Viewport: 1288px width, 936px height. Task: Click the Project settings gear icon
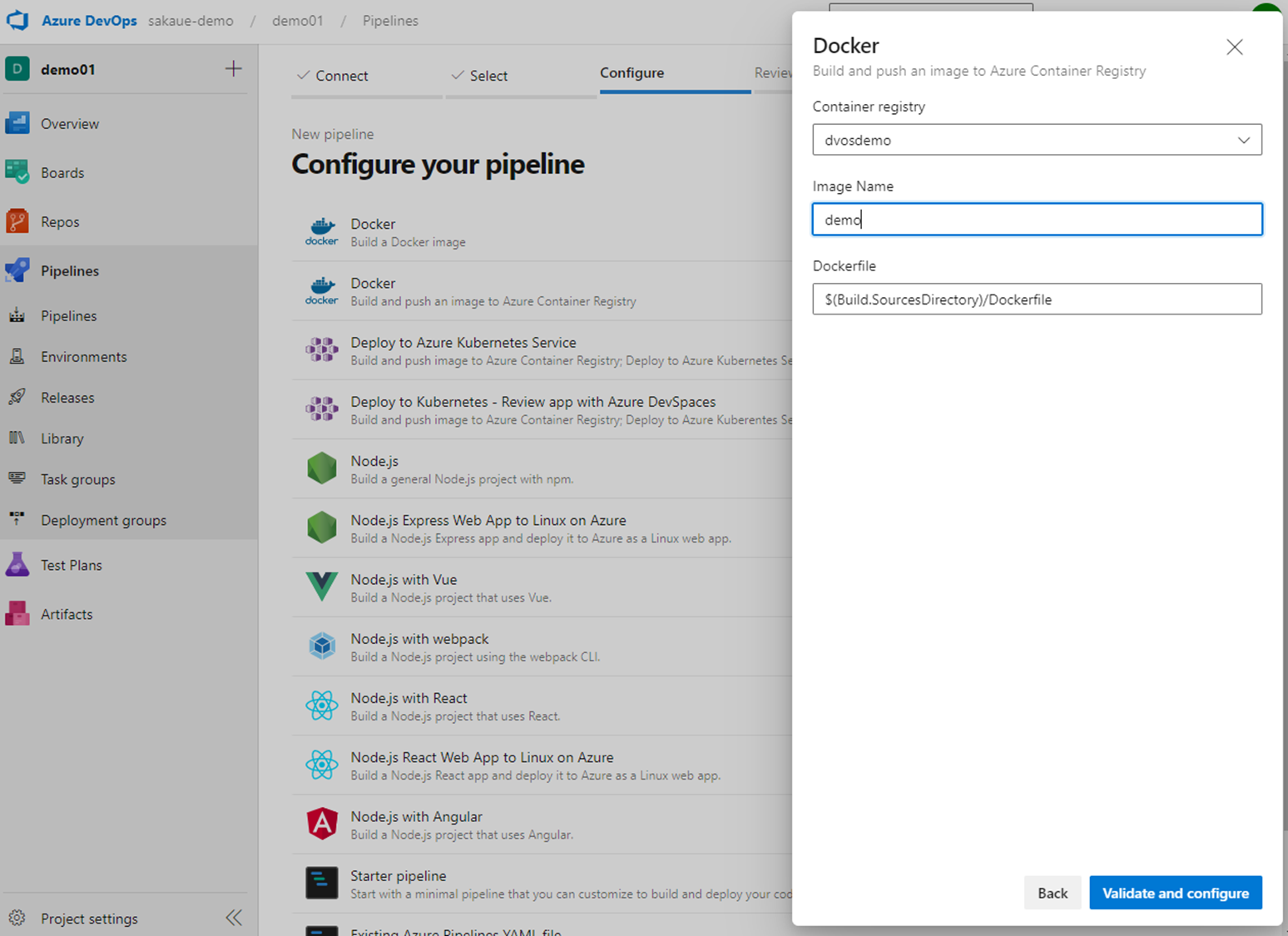(x=17, y=918)
